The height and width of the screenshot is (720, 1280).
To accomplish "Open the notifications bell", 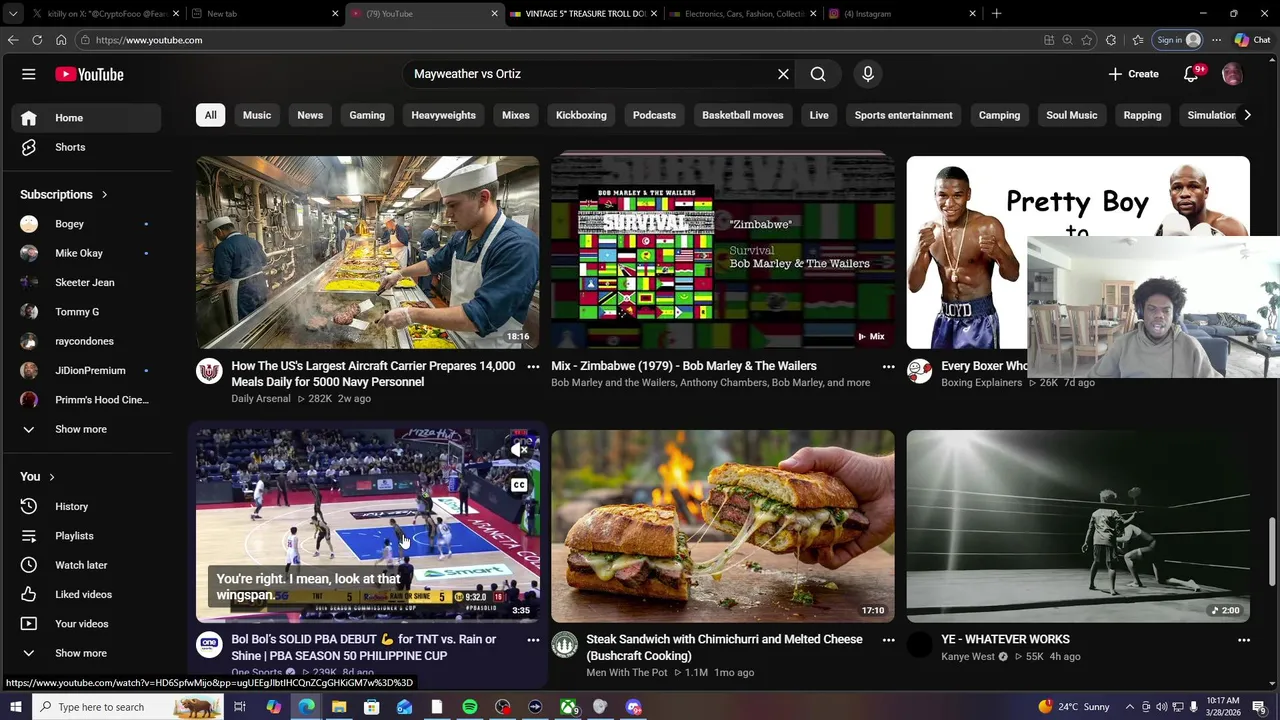I will pos(1191,74).
